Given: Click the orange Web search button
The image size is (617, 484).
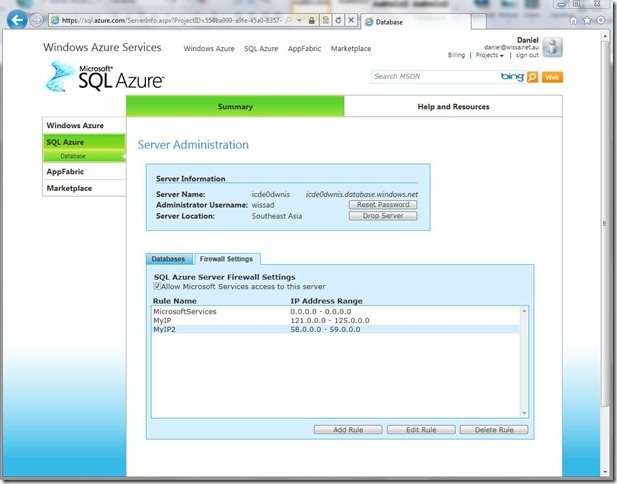Looking at the screenshot, I should (x=552, y=77).
